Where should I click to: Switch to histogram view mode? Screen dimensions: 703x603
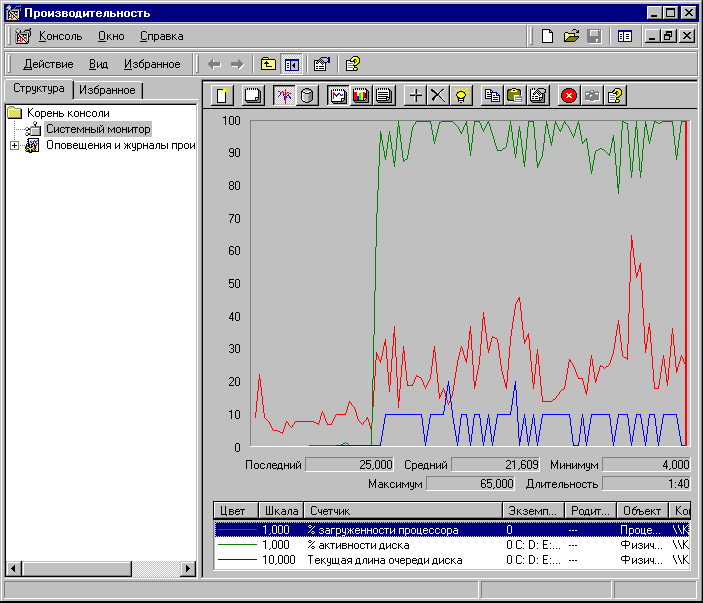tap(360, 96)
